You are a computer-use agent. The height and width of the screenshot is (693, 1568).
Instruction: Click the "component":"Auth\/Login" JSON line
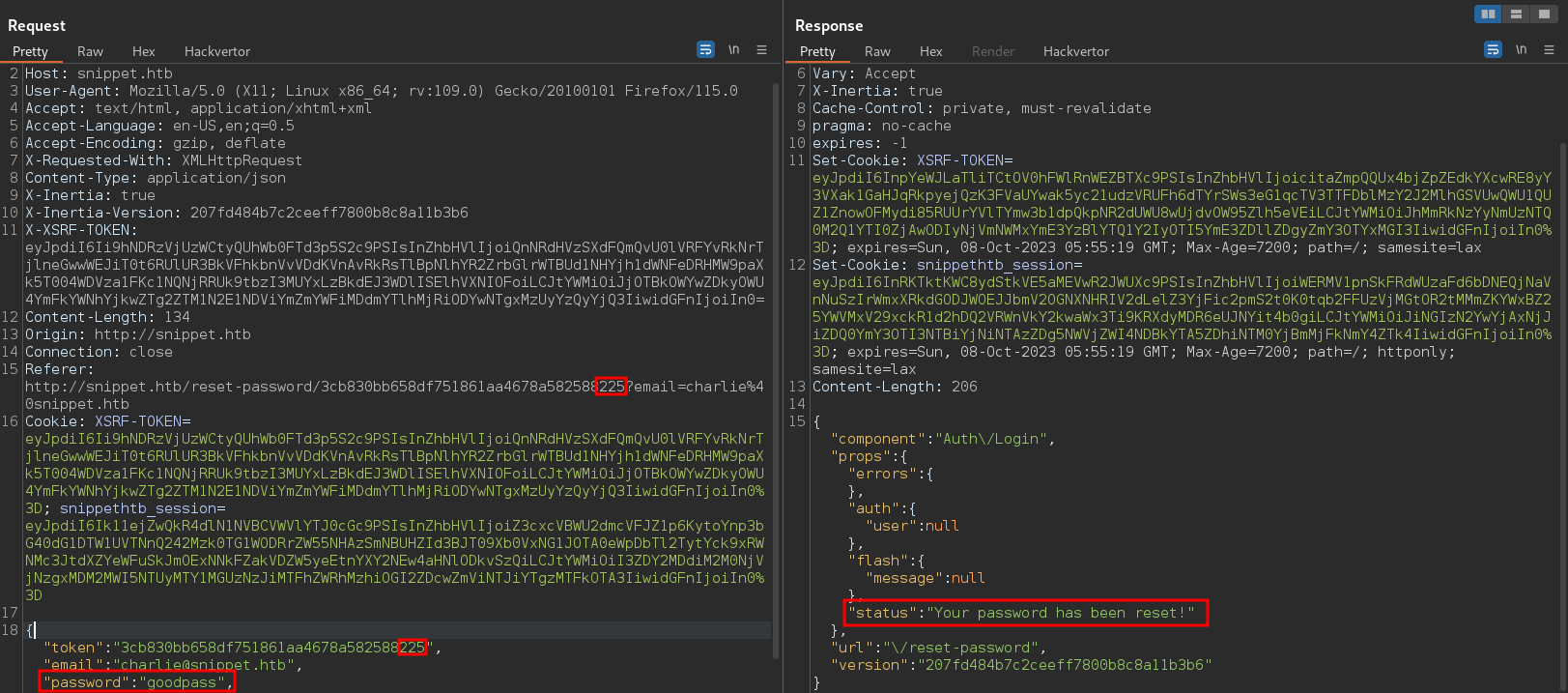943,439
